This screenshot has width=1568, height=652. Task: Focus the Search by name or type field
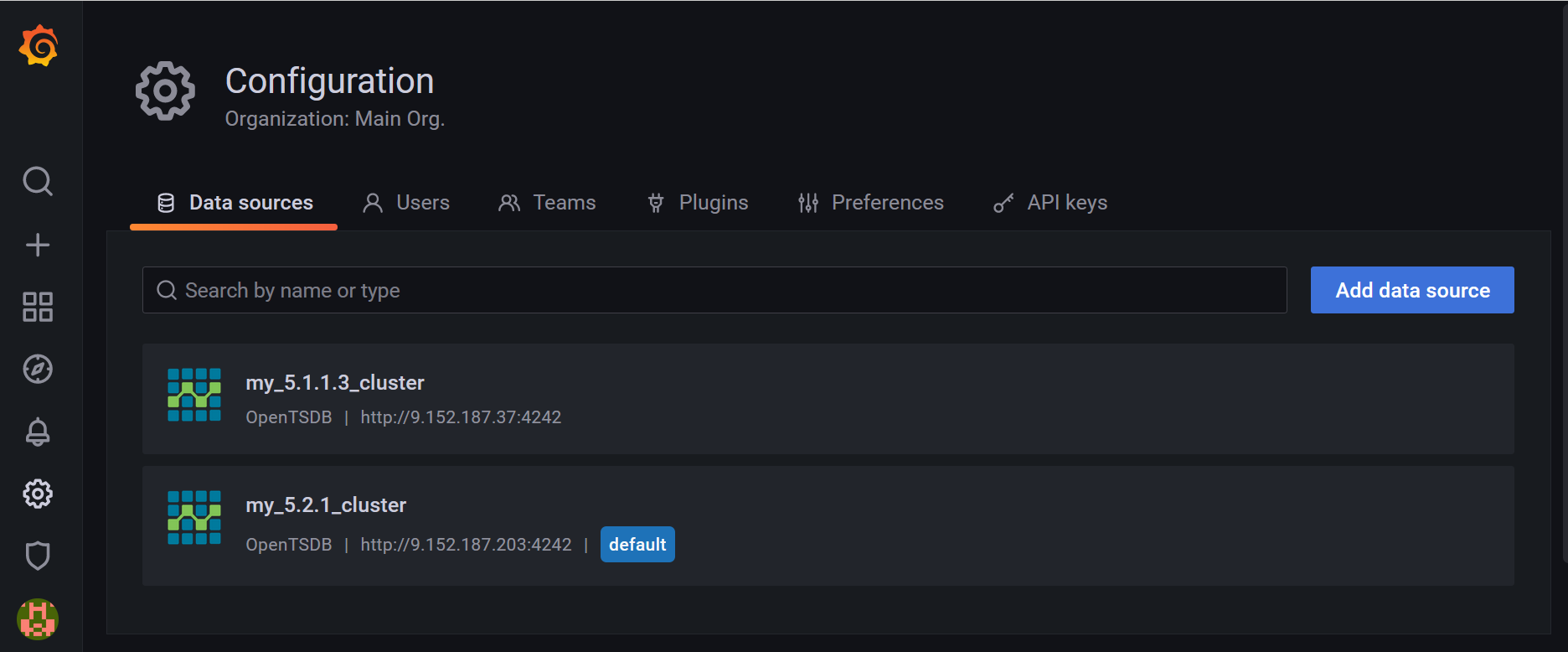[x=714, y=290]
